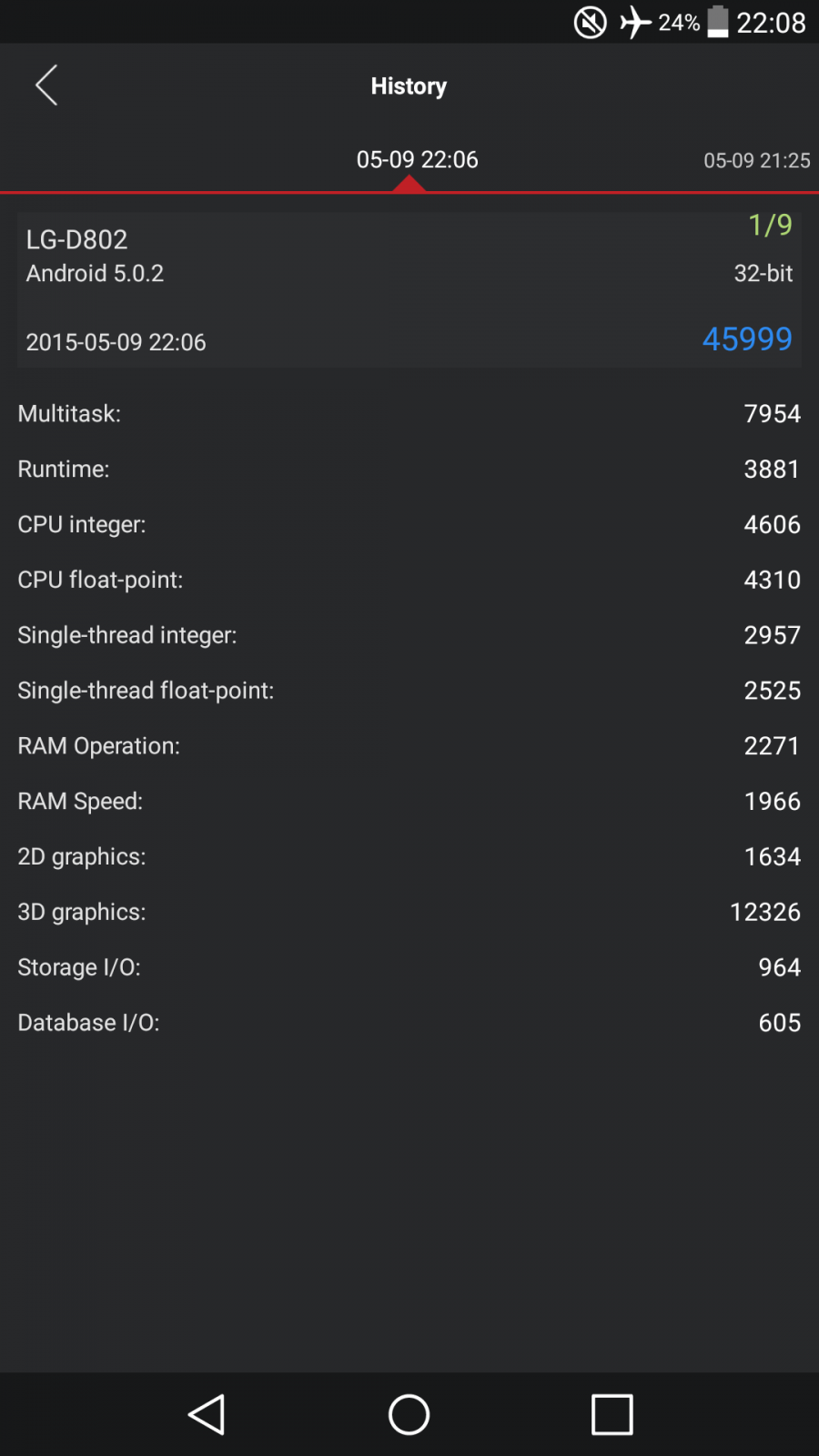Tap the back arrow in History header
This screenshot has height=1456, width=819.
coord(46,86)
